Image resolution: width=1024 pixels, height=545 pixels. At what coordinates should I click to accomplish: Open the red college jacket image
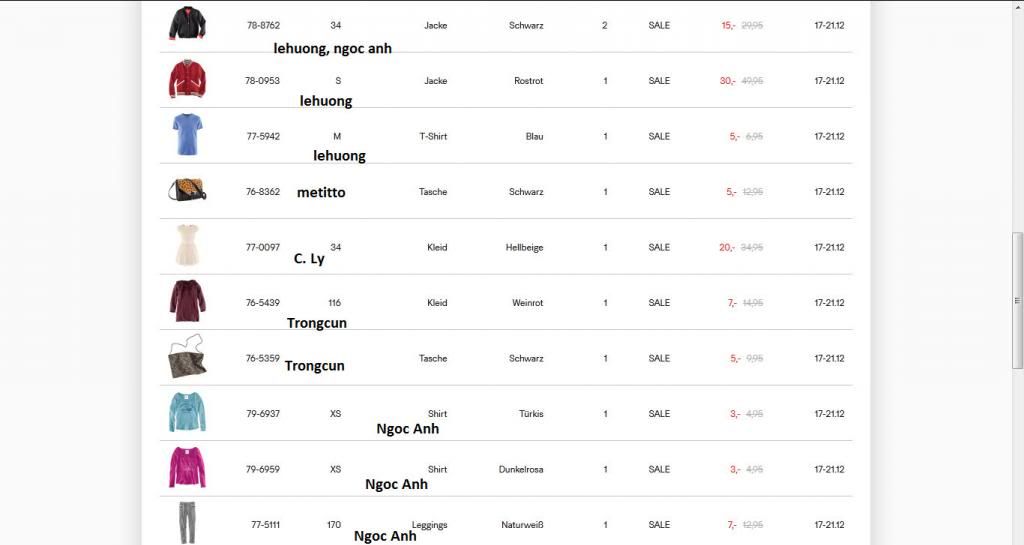click(187, 79)
